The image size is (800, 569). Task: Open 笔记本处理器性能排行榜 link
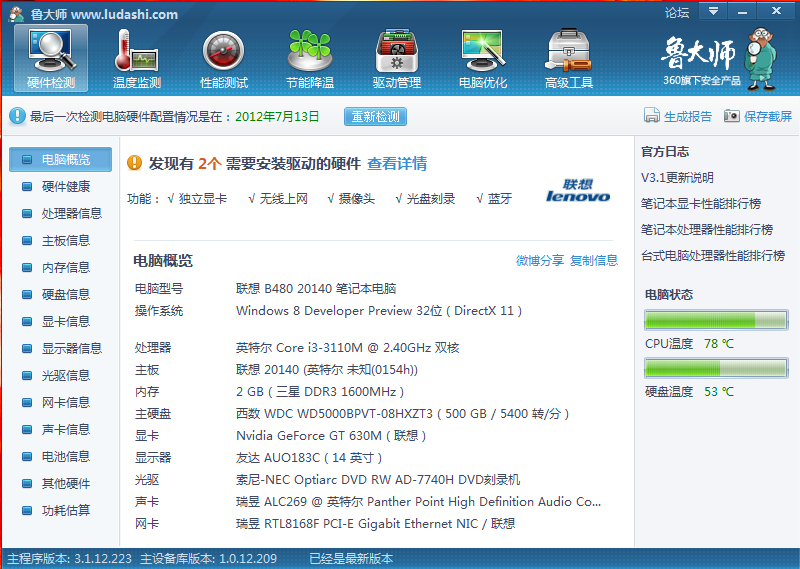pos(707,230)
